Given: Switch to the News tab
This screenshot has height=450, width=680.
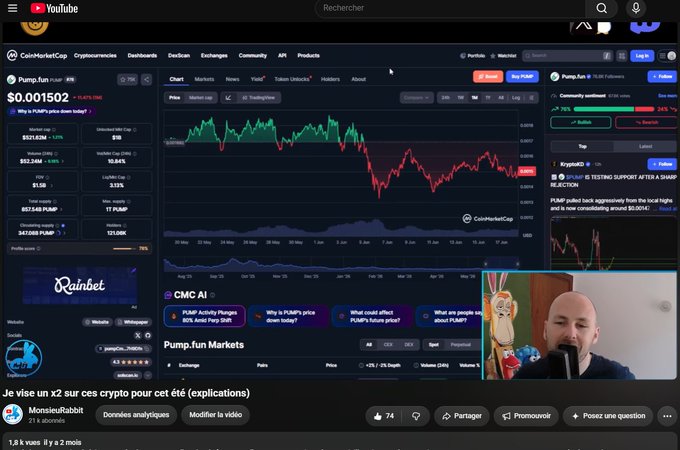Looking at the screenshot, I should coord(232,79).
